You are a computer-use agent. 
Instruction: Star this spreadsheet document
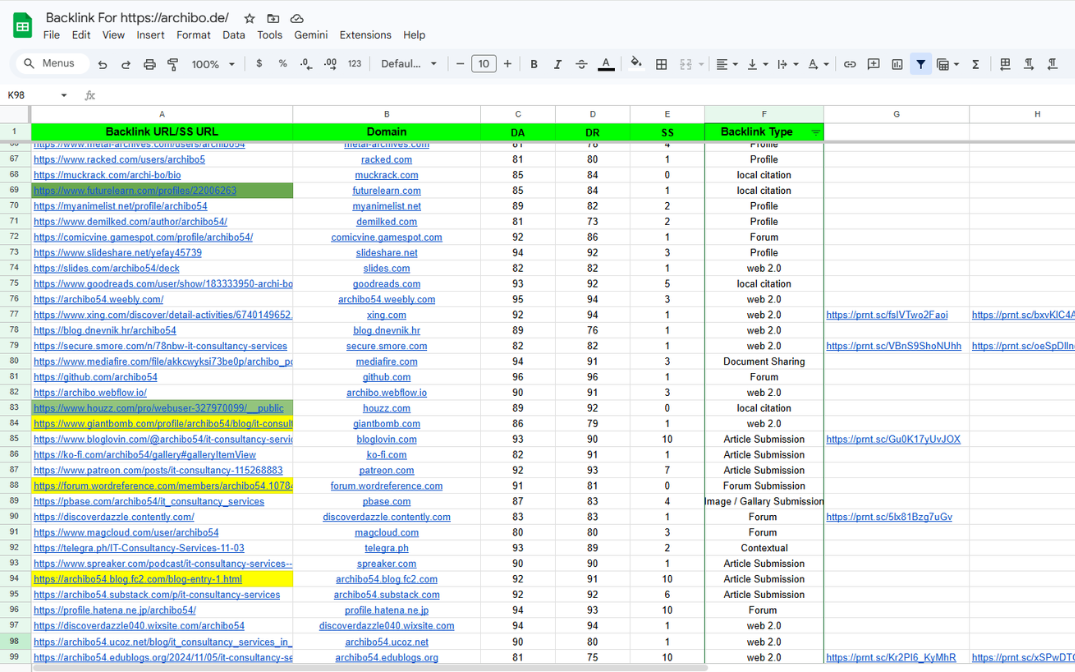(x=249, y=18)
